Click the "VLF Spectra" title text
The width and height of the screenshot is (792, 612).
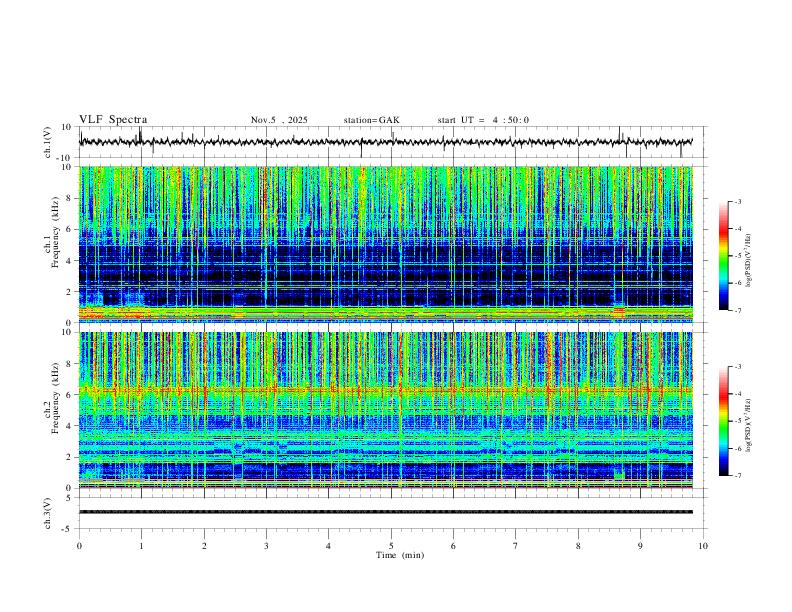click(113, 120)
